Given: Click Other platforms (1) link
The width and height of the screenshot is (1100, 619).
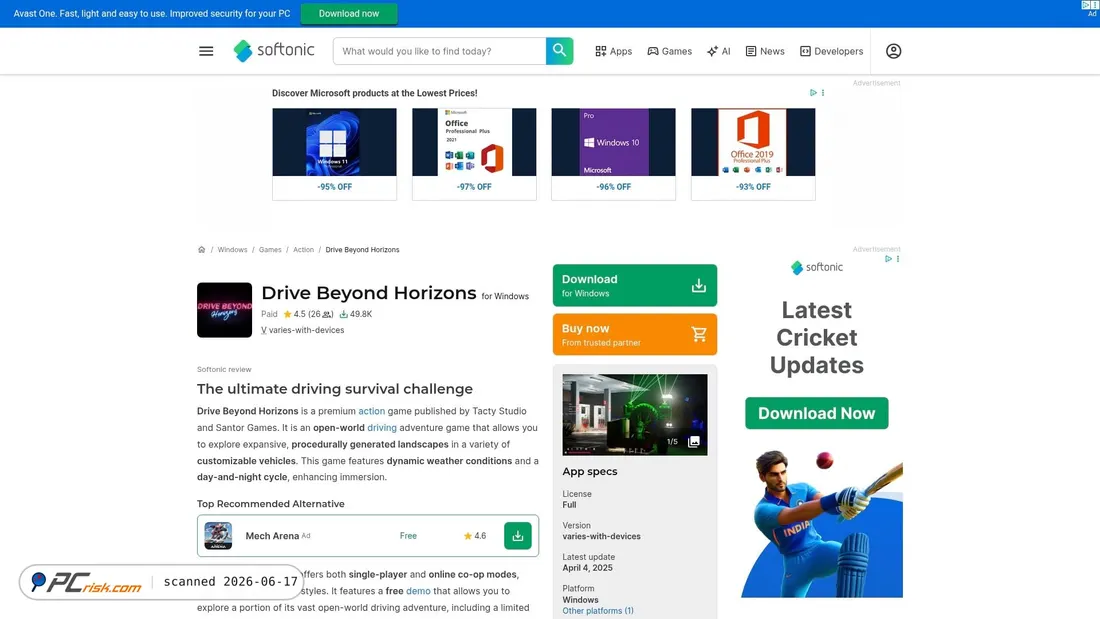Looking at the screenshot, I should pos(598,611).
